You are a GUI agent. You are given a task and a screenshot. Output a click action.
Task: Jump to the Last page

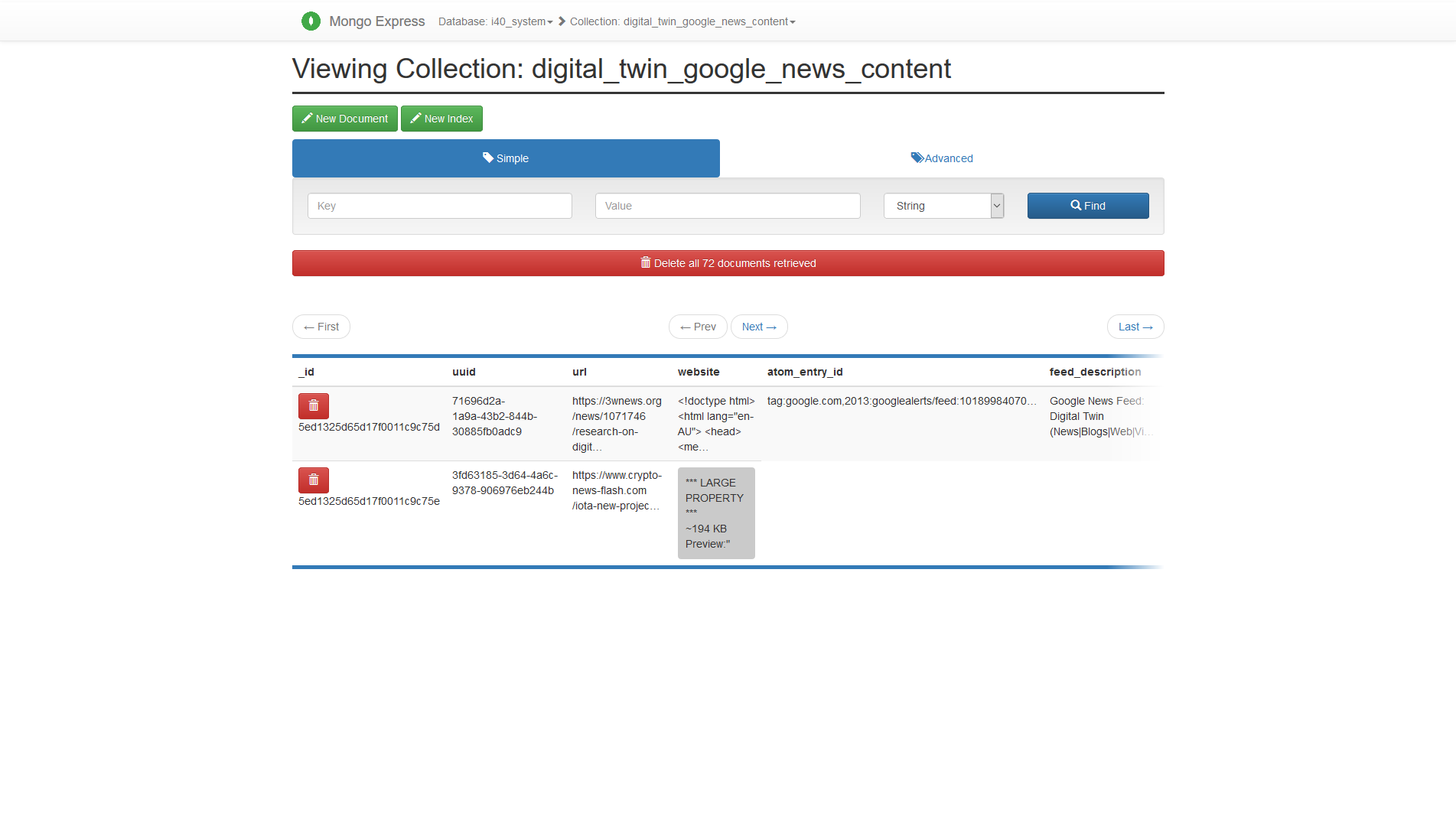click(1135, 327)
